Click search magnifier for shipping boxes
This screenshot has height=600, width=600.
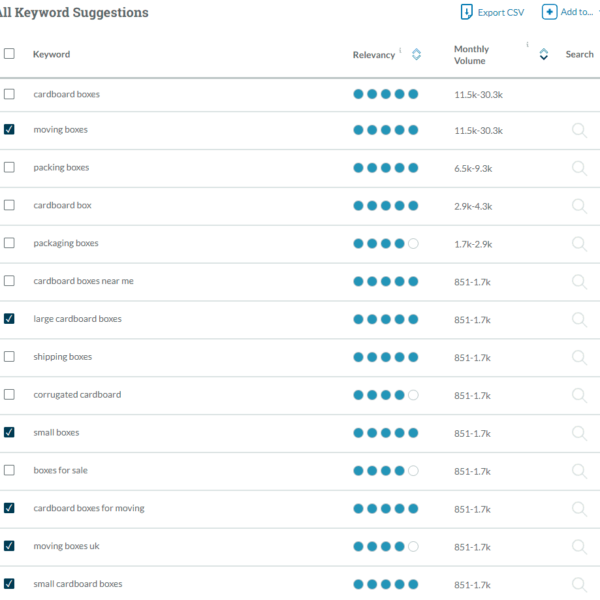click(x=579, y=357)
